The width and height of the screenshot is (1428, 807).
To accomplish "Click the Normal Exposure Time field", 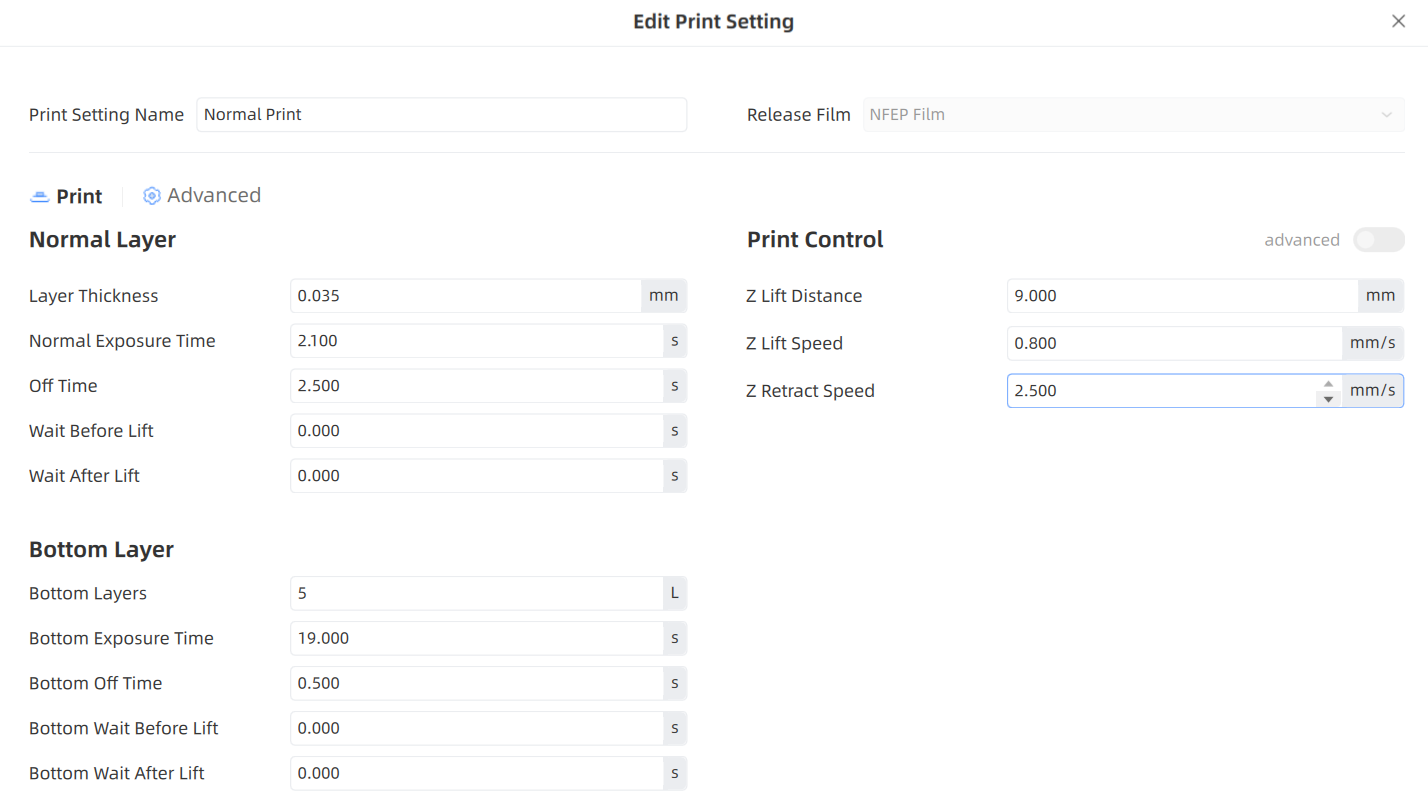I will click(477, 341).
